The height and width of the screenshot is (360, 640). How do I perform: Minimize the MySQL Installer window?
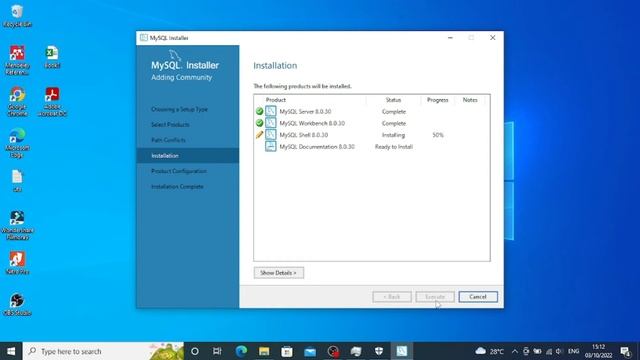[x=450, y=38]
